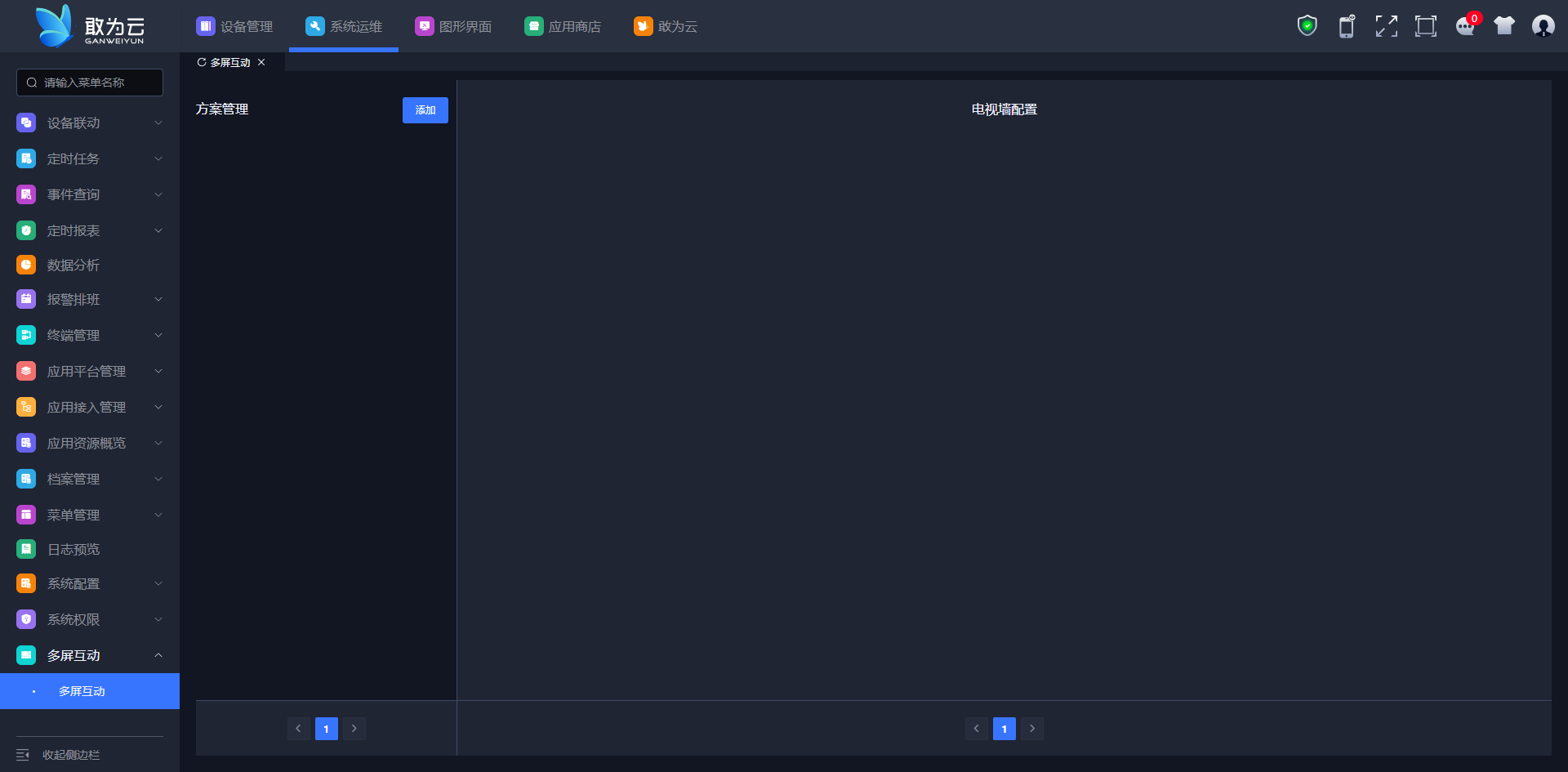Screen dimensions: 1568x772
Task: Click the 菜单管理 sidebar icon
Action: [26, 515]
